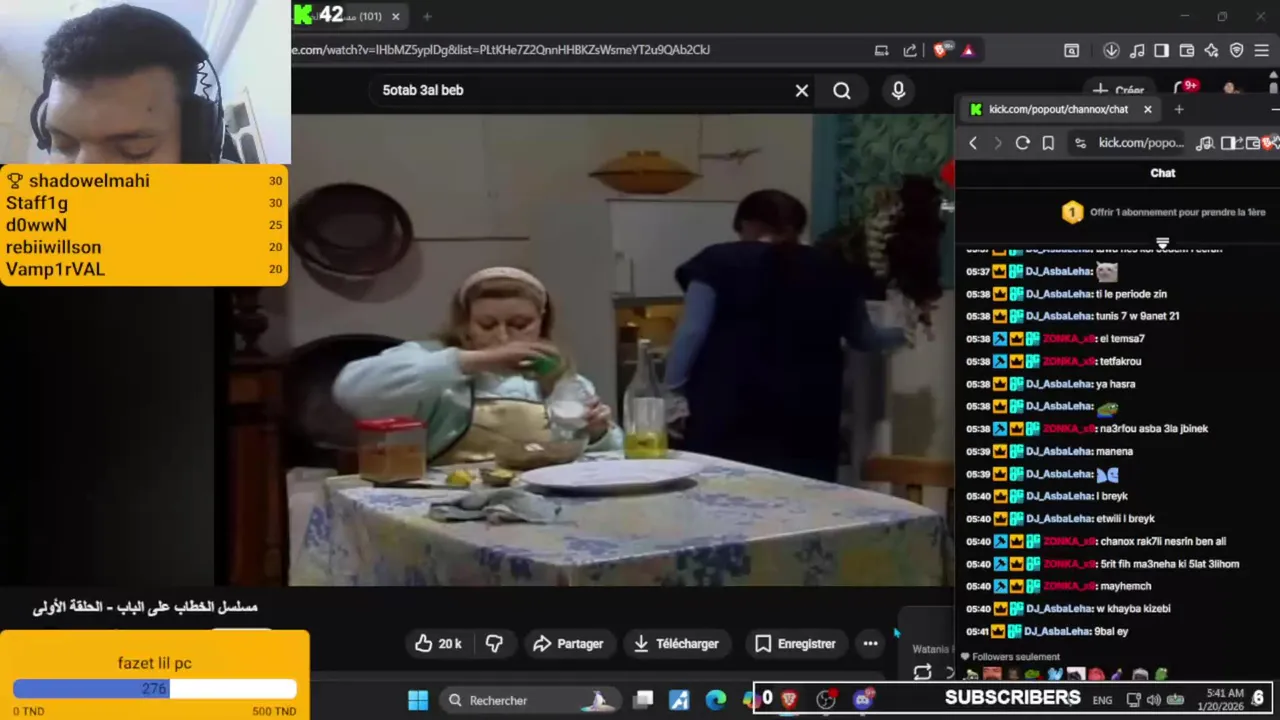Screen dimensions: 1280x720
Task: Open the clock showing 5:41 AM
Action: (x=1224, y=699)
